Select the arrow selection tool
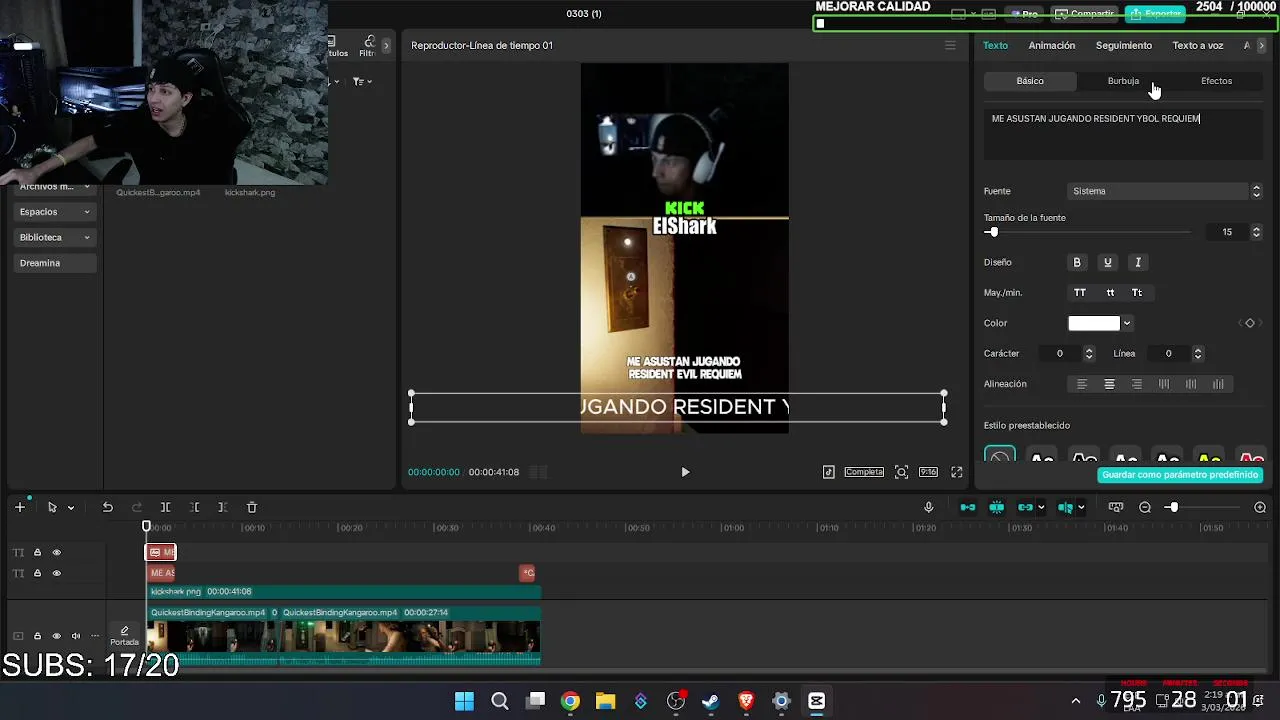Image resolution: width=1280 pixels, height=720 pixels. (x=52, y=507)
